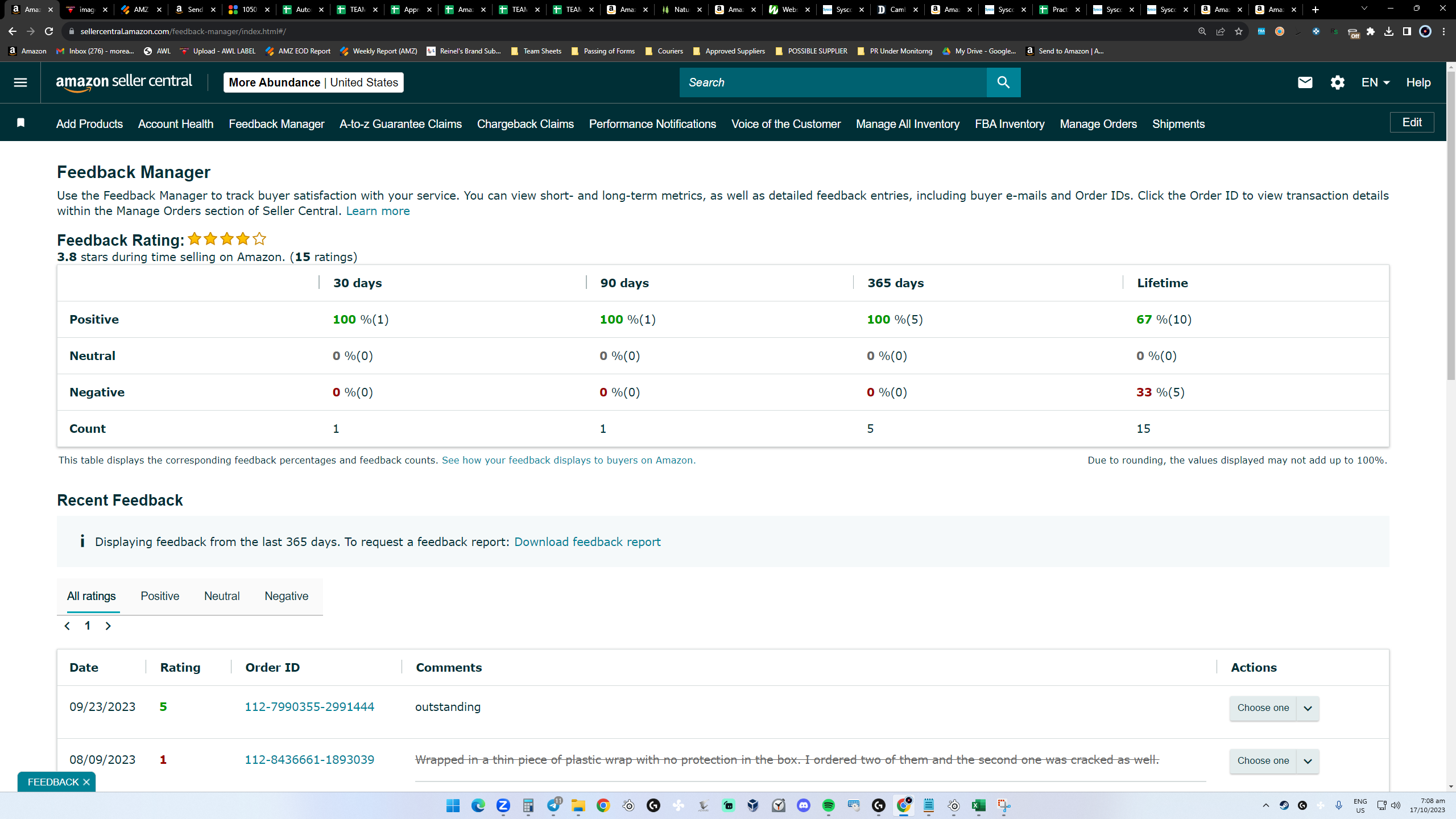The width and height of the screenshot is (1456, 819).
Task: Click the bookmark icon in navigation bar
Action: (x=21, y=123)
